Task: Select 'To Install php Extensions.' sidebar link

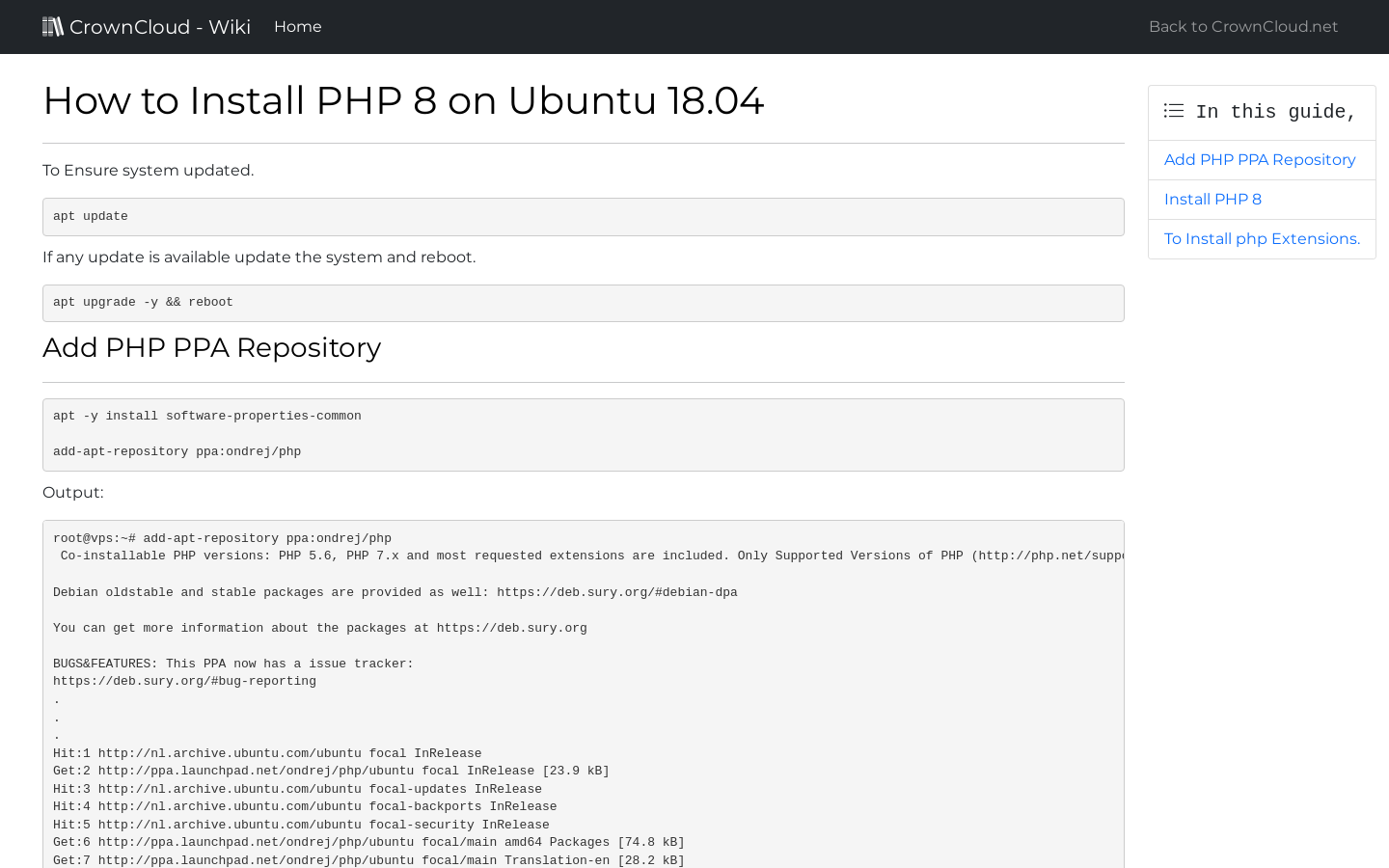Action: [1262, 239]
